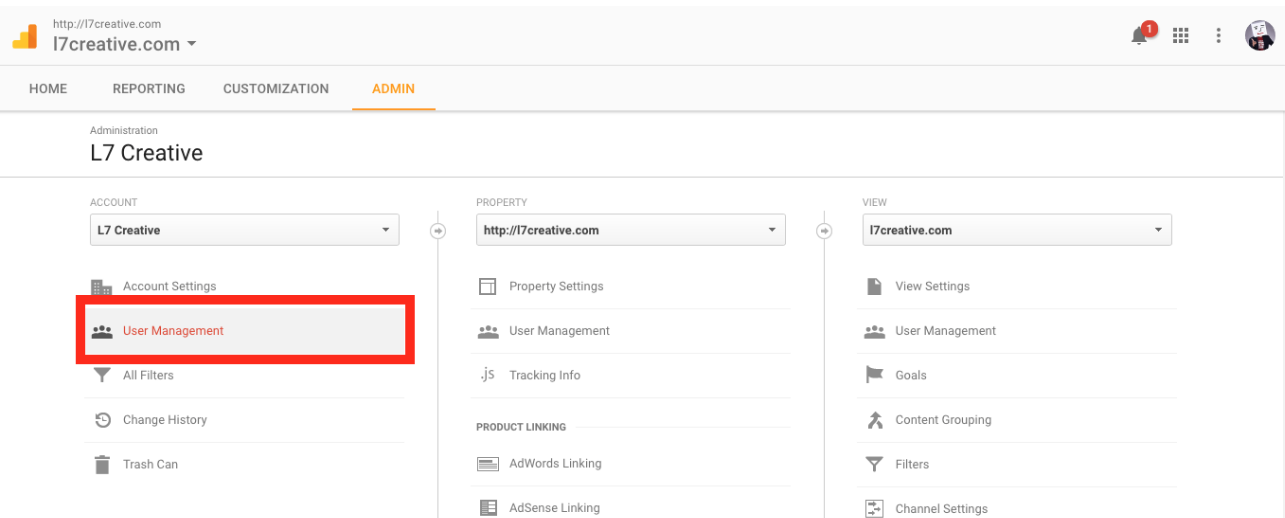This screenshot has width=1285, height=518.
Task: Open Property Settings
Action: click(x=556, y=286)
